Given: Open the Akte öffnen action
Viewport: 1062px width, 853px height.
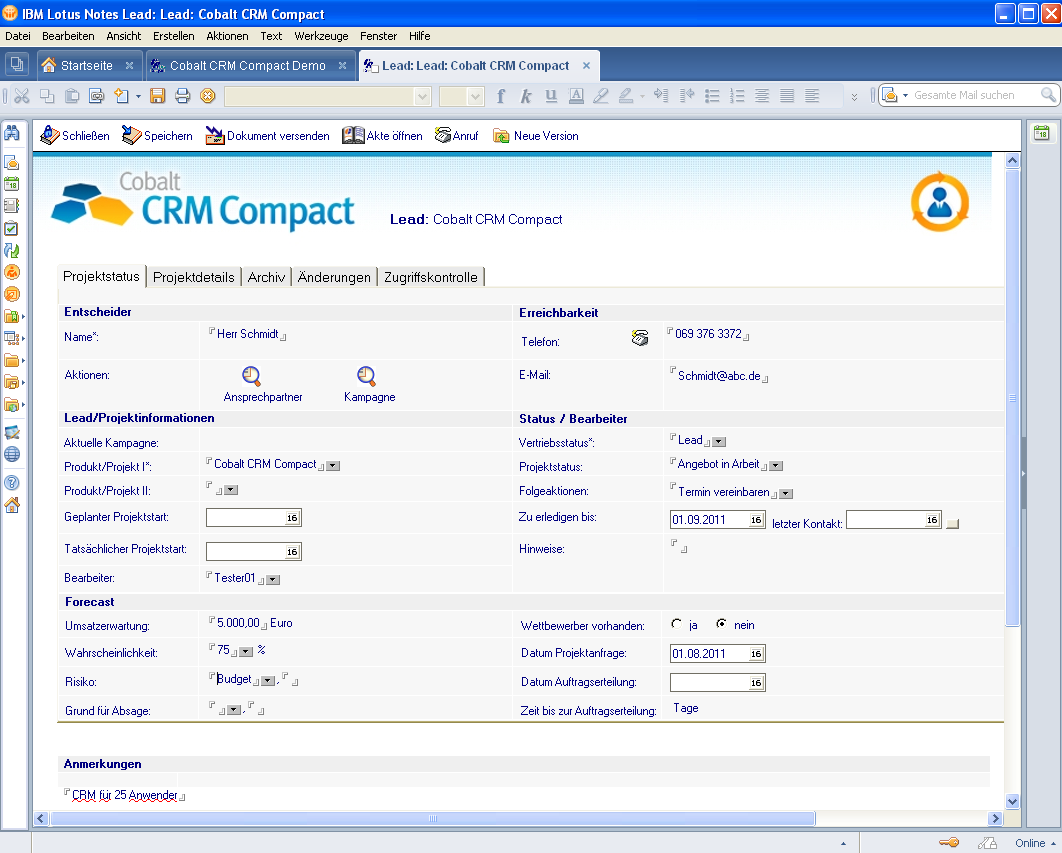Looking at the screenshot, I should [382, 136].
